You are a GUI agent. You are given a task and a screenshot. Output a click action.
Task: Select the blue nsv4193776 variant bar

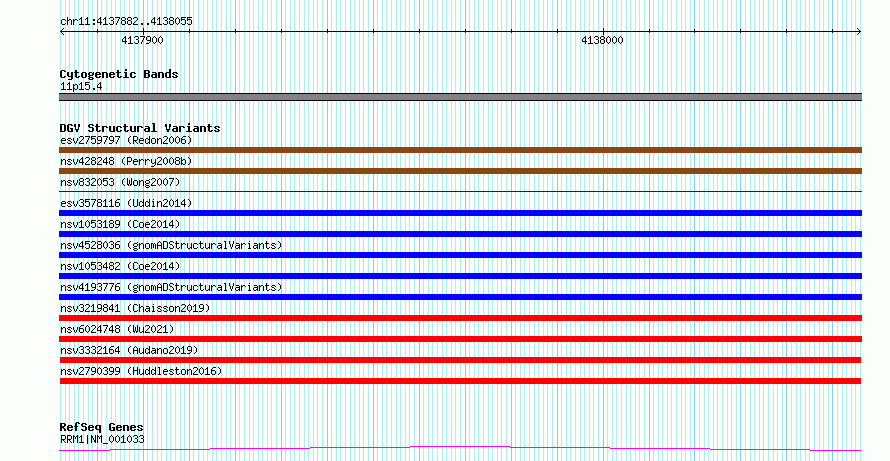(x=460, y=297)
